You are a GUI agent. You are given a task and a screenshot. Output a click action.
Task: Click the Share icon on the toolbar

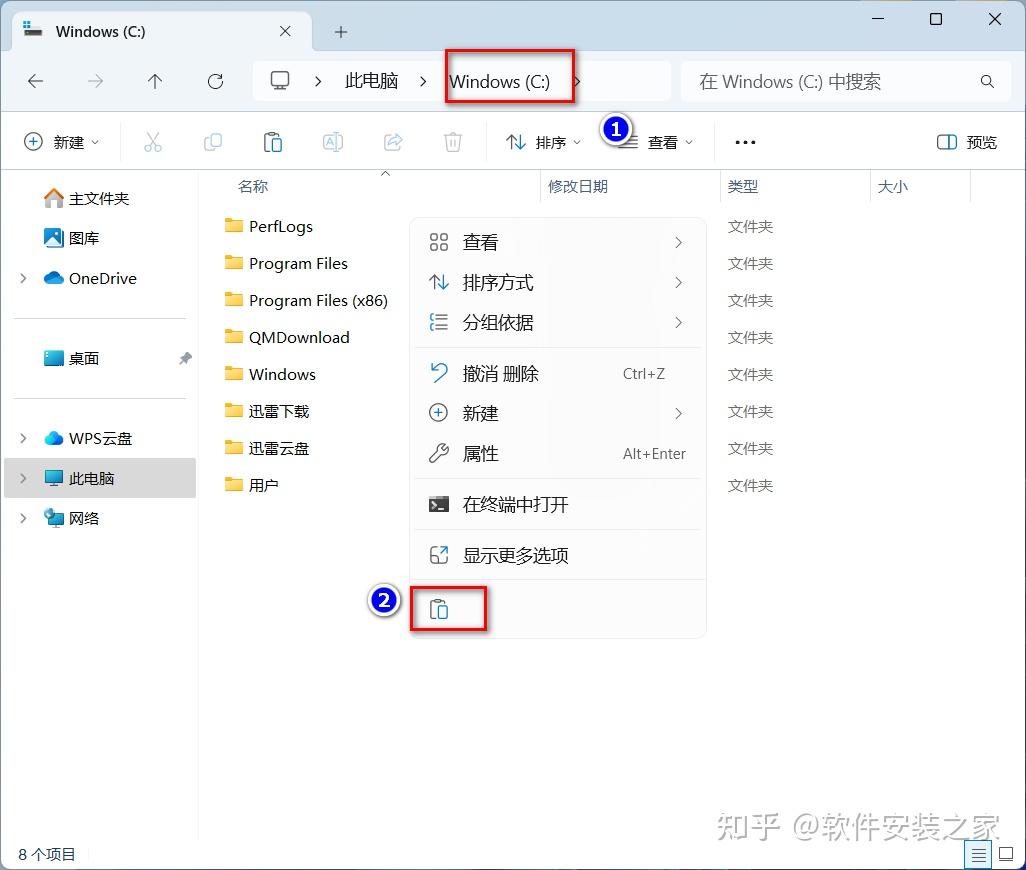coord(393,142)
